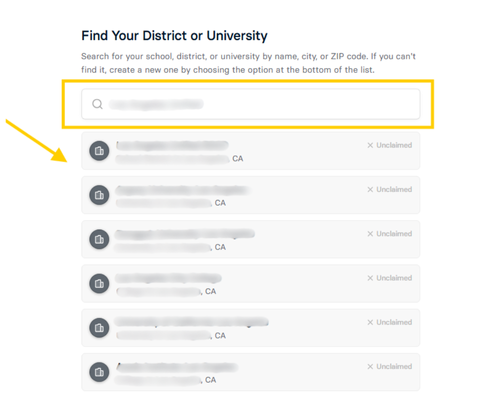483x400 pixels.
Task: Choose the first district result row
Action: [251, 151]
